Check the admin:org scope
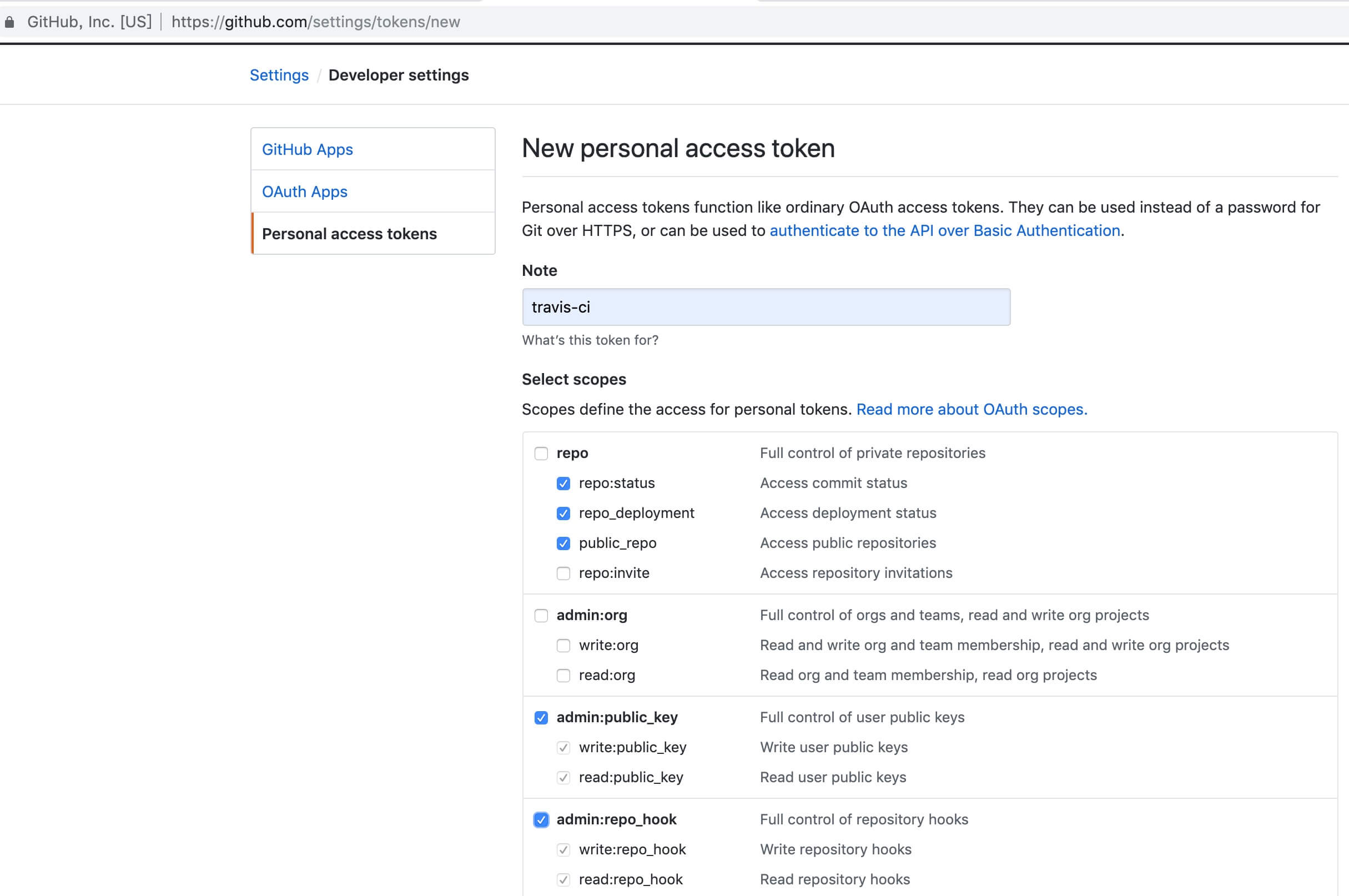Image resolution: width=1349 pixels, height=896 pixels. [541, 616]
